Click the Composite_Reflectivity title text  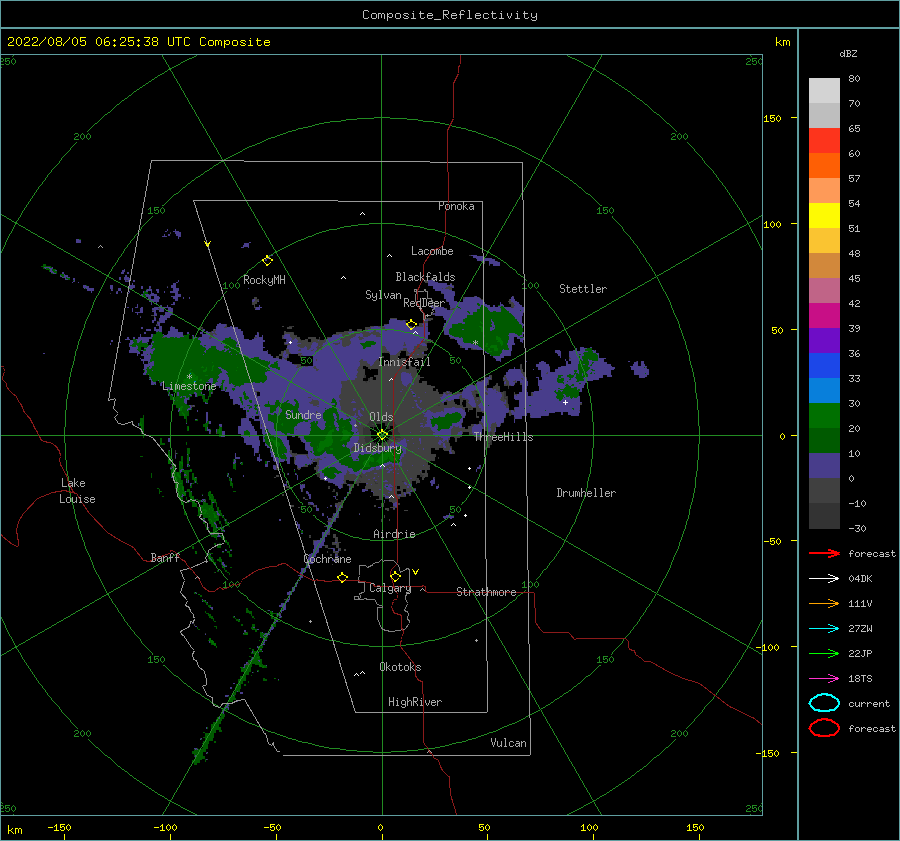point(449,15)
